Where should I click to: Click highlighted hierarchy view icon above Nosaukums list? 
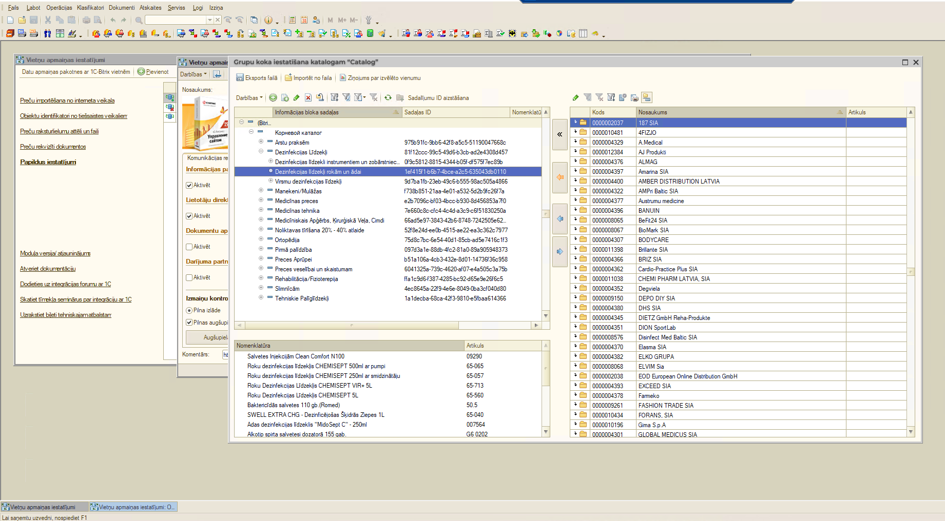[647, 98]
